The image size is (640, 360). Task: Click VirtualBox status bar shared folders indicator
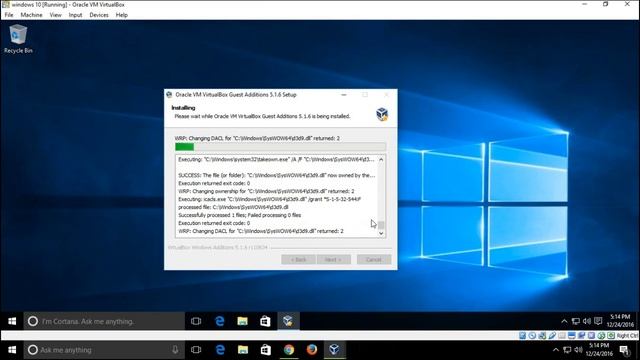(x=562, y=336)
